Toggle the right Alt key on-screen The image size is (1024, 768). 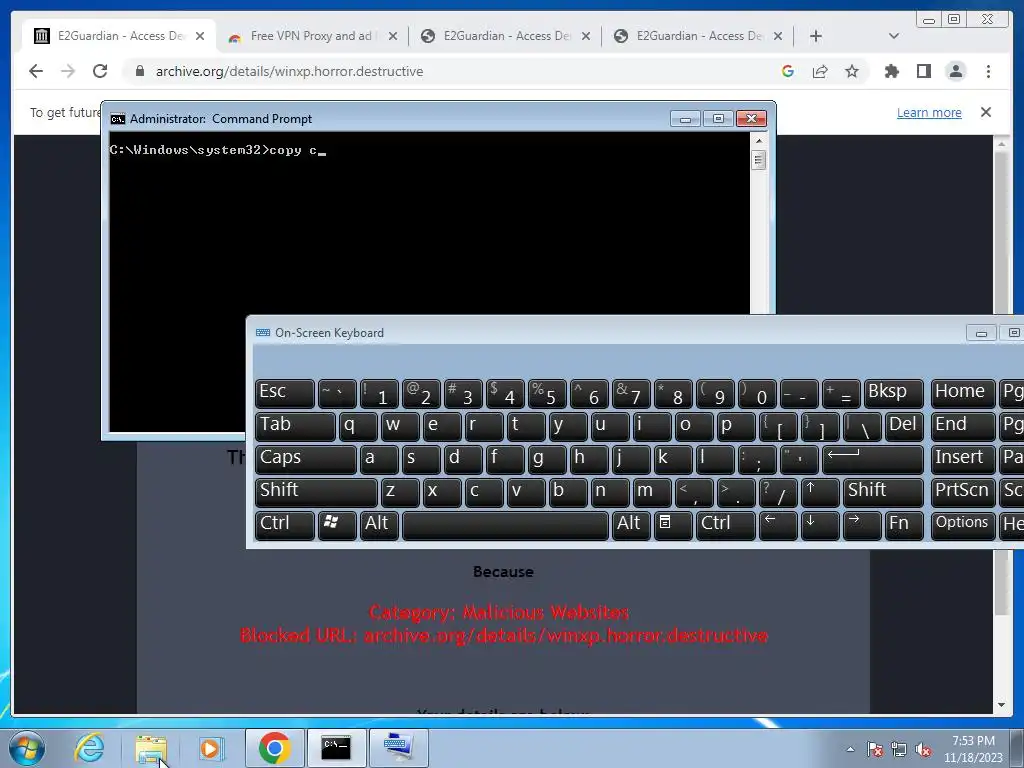[x=631, y=525]
